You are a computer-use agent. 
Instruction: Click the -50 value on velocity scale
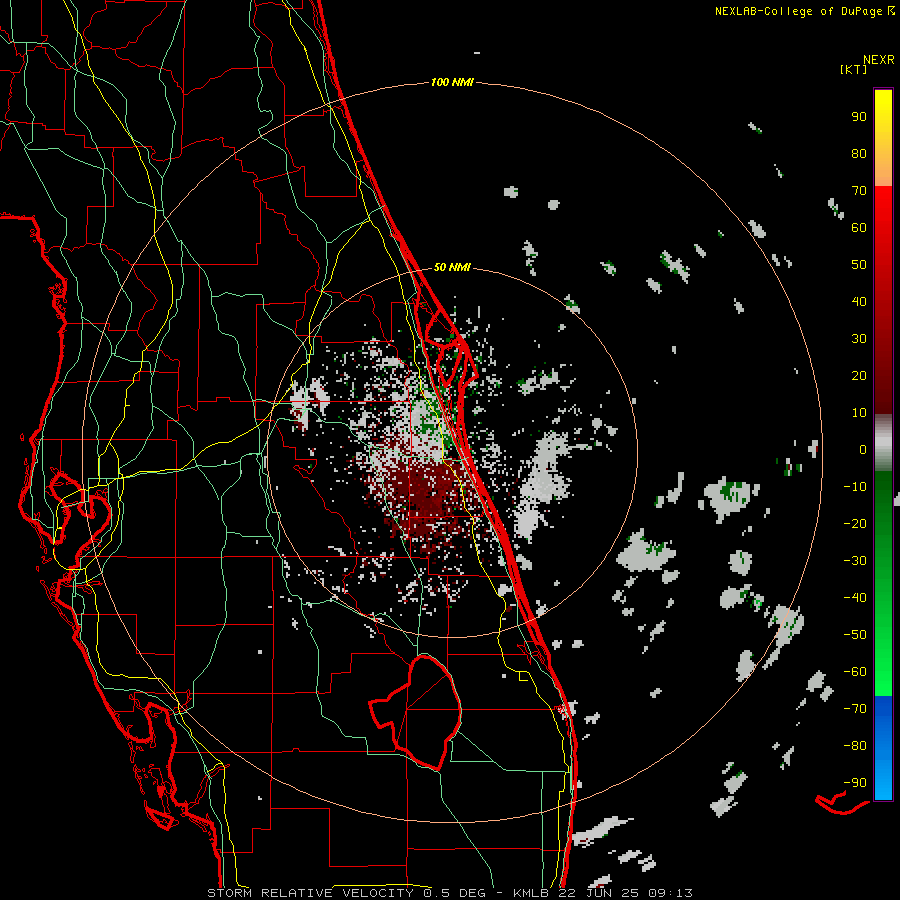(855, 634)
